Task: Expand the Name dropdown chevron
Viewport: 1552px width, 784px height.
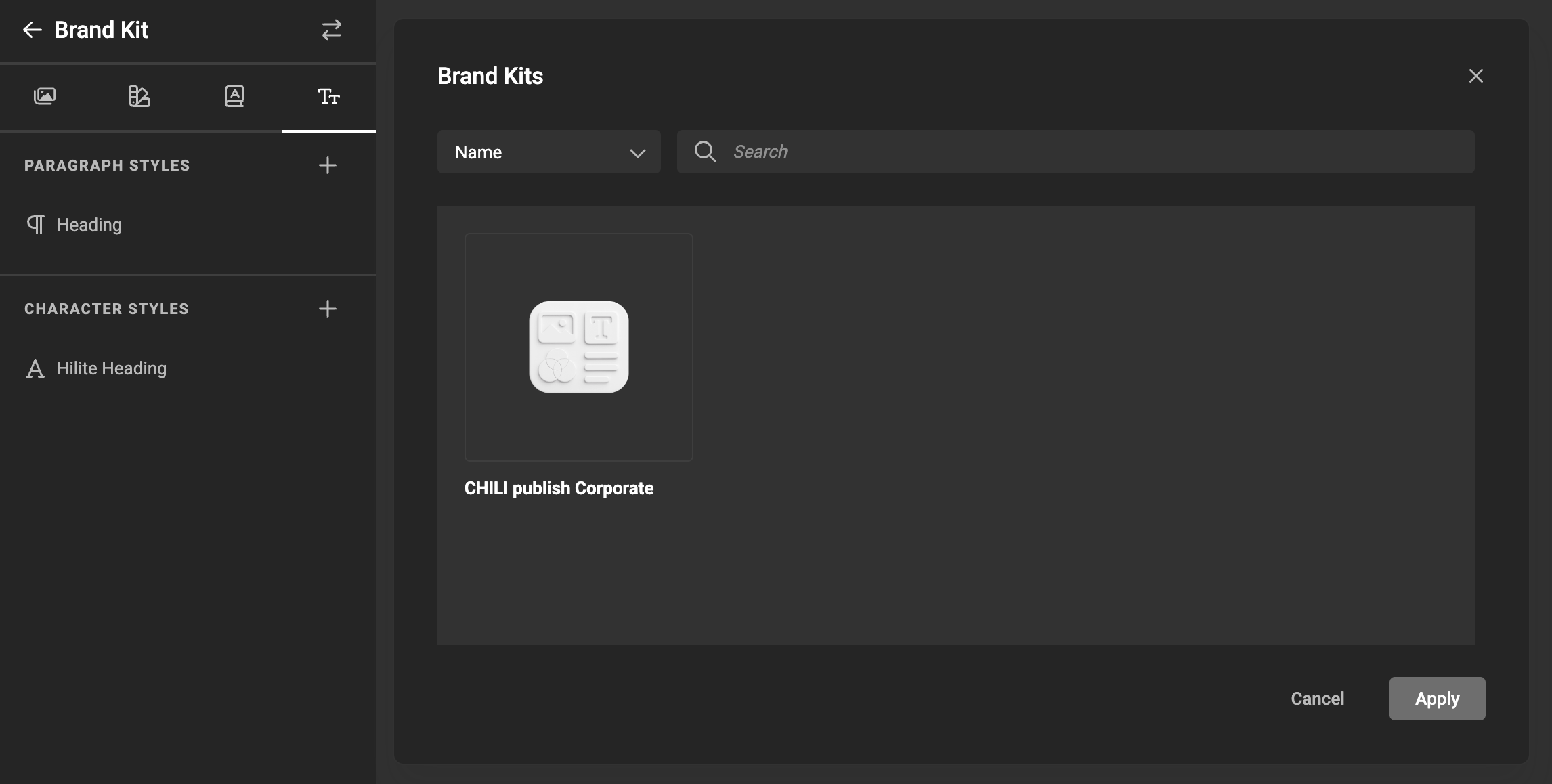Action: pyautogui.click(x=637, y=154)
